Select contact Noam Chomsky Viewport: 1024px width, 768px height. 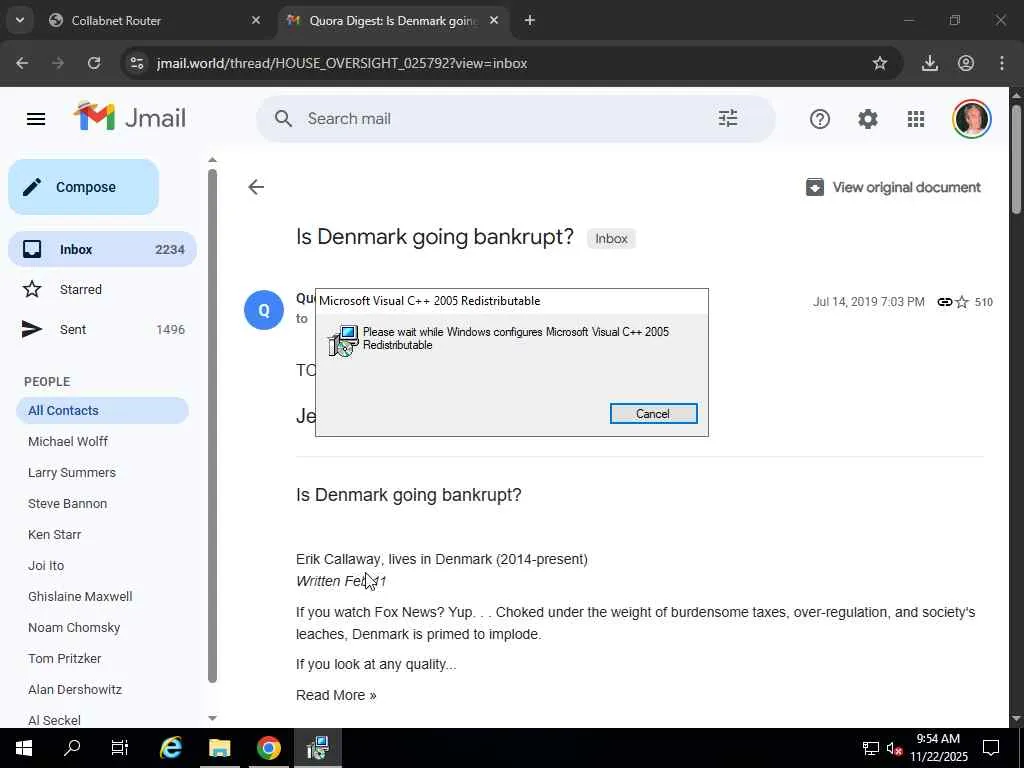click(x=74, y=628)
